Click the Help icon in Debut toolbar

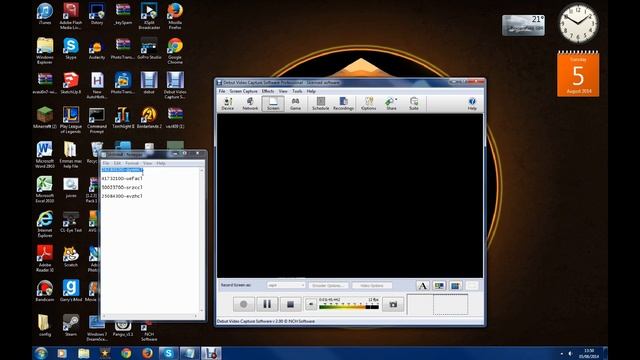point(472,104)
